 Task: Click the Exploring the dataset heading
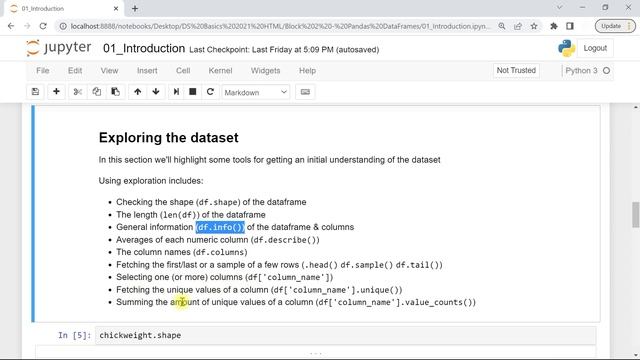click(x=169, y=138)
